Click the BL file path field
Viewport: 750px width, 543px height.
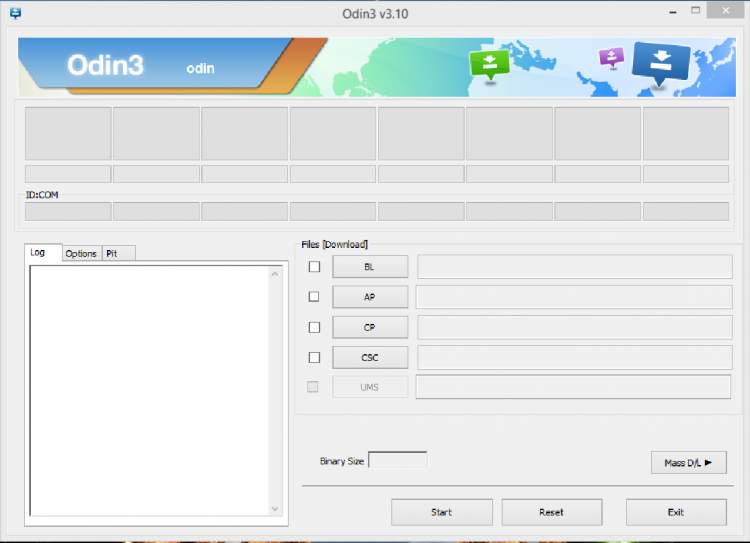pyautogui.click(x=574, y=266)
